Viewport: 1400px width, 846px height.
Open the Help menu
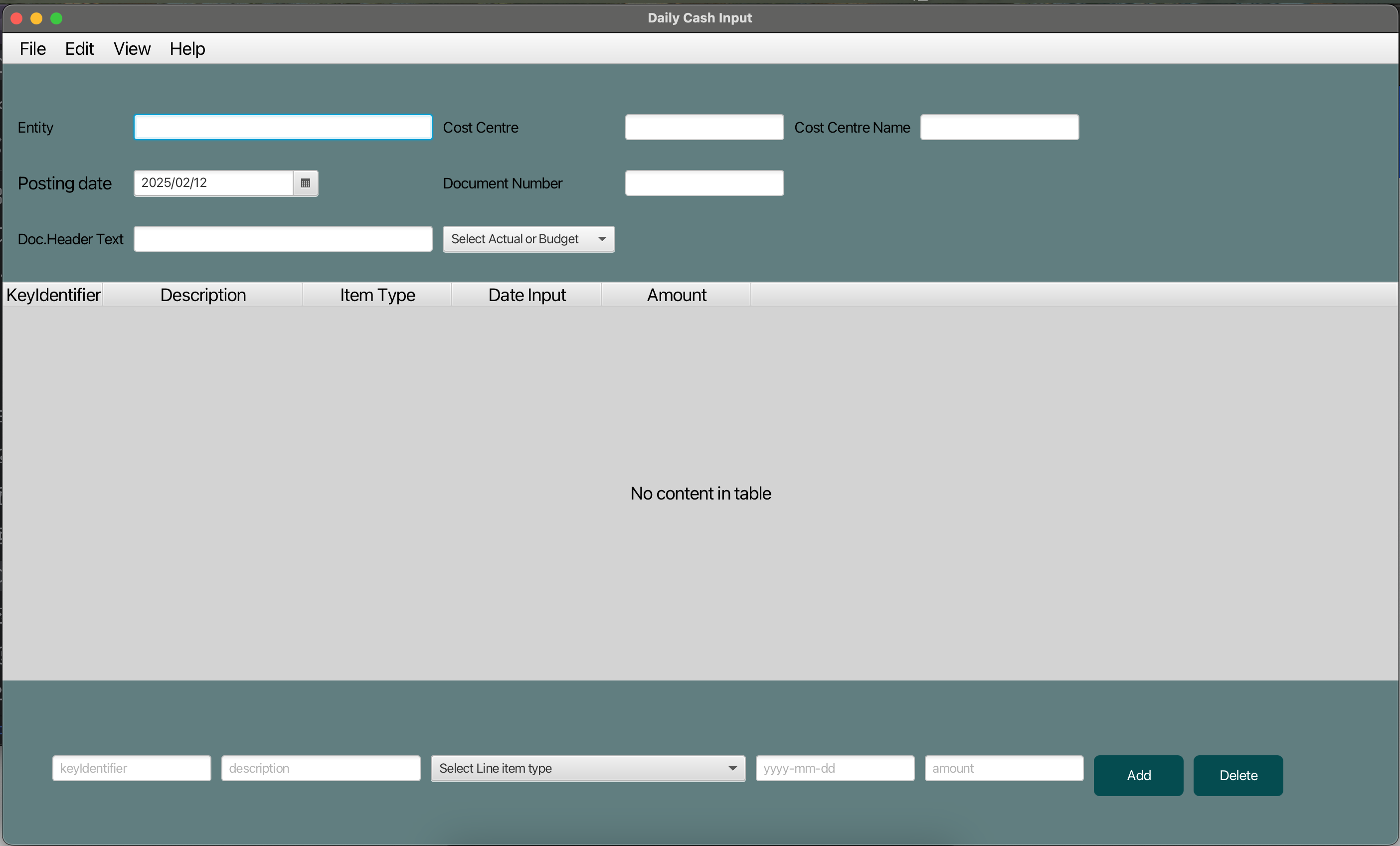(x=187, y=48)
